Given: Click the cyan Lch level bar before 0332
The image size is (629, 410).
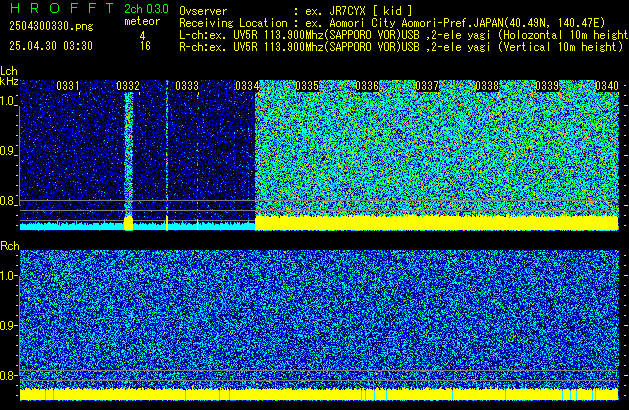Looking at the screenshot, I should pyautogui.click(x=72, y=226).
